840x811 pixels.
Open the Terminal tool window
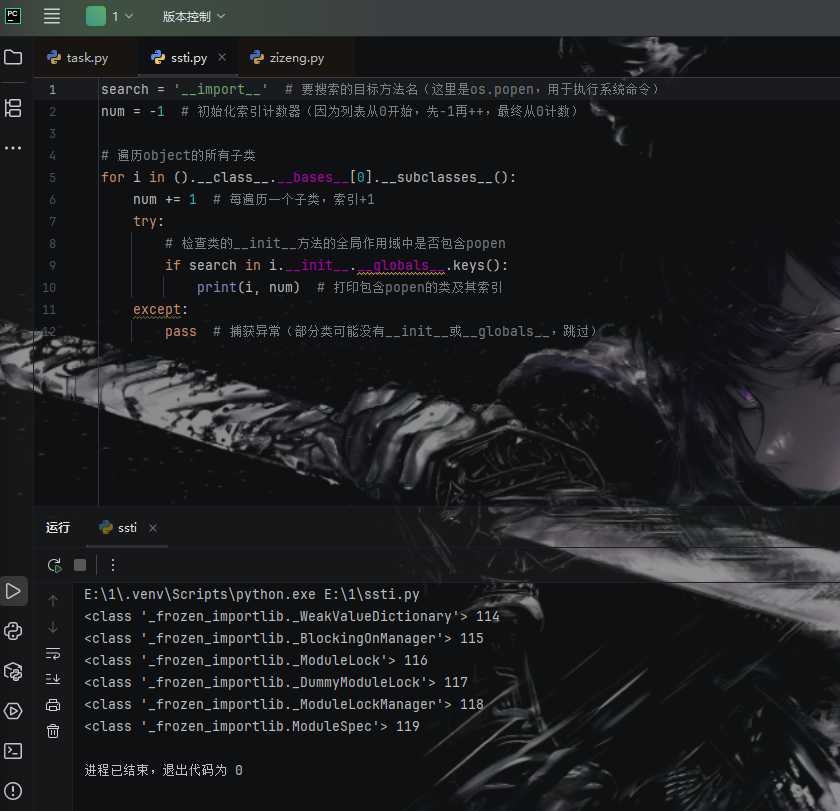click(x=13, y=750)
